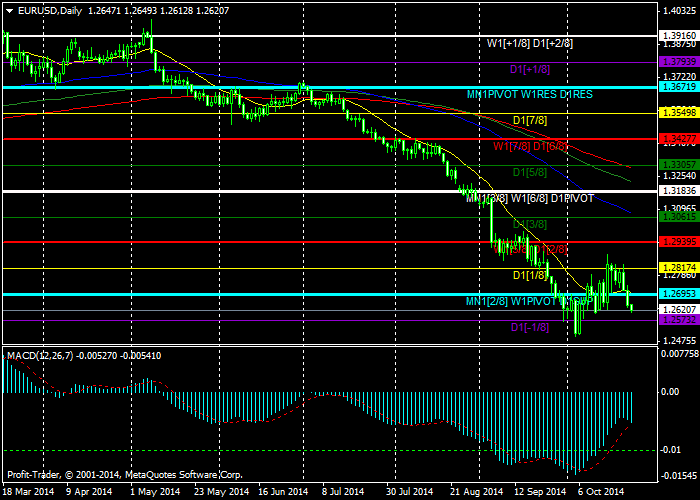Viewport: 700px width, 500px height.
Task: Click the 18 Mar 2014 date label
Action: click(x=29, y=492)
